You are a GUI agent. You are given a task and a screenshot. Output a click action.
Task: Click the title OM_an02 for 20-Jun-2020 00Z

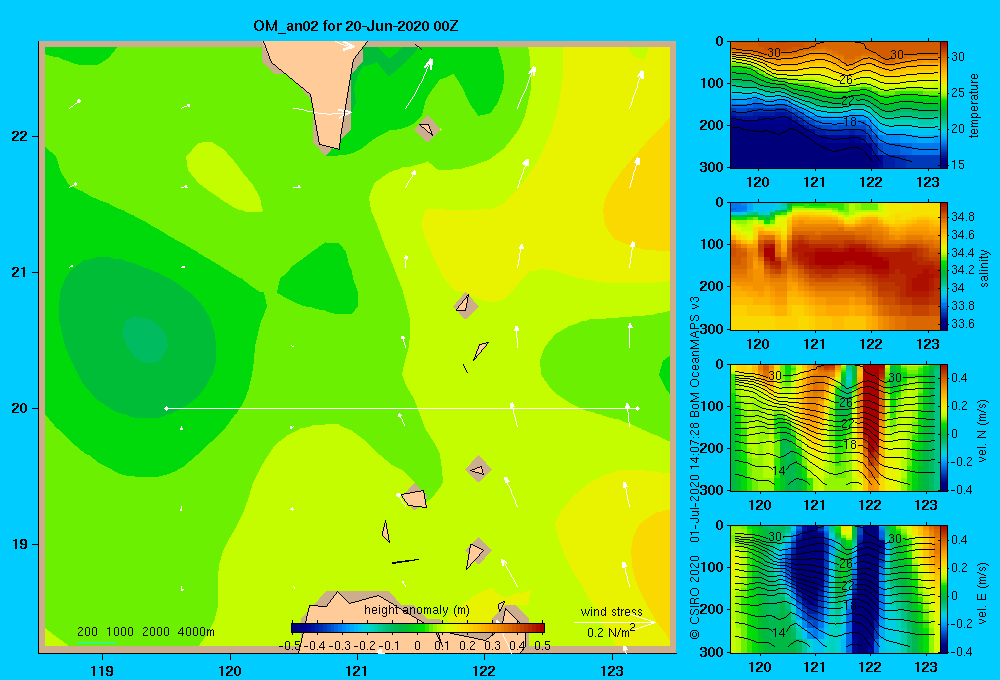tap(355, 26)
